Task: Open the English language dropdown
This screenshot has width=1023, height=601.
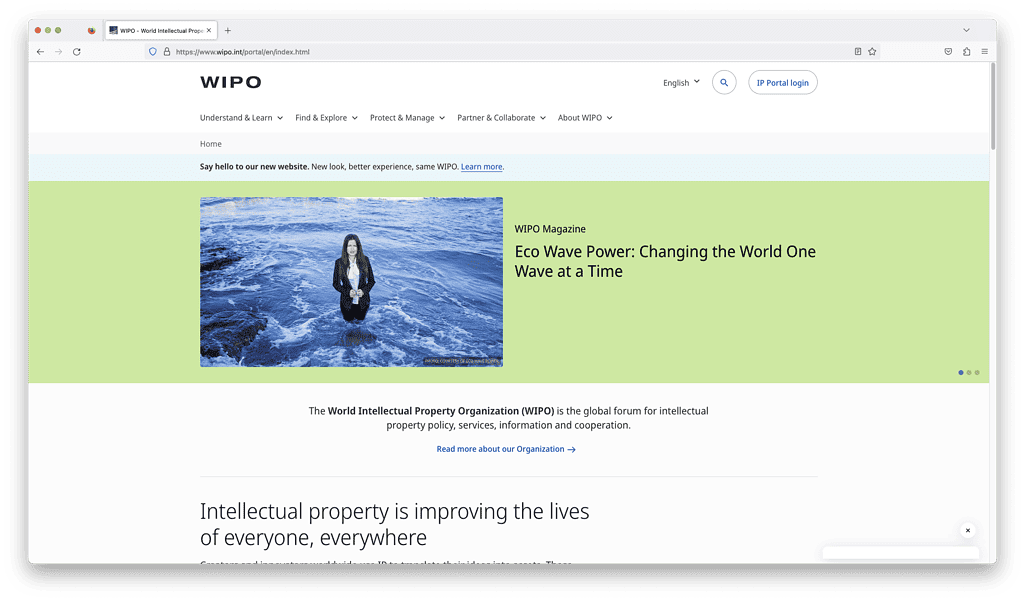Action: [681, 83]
